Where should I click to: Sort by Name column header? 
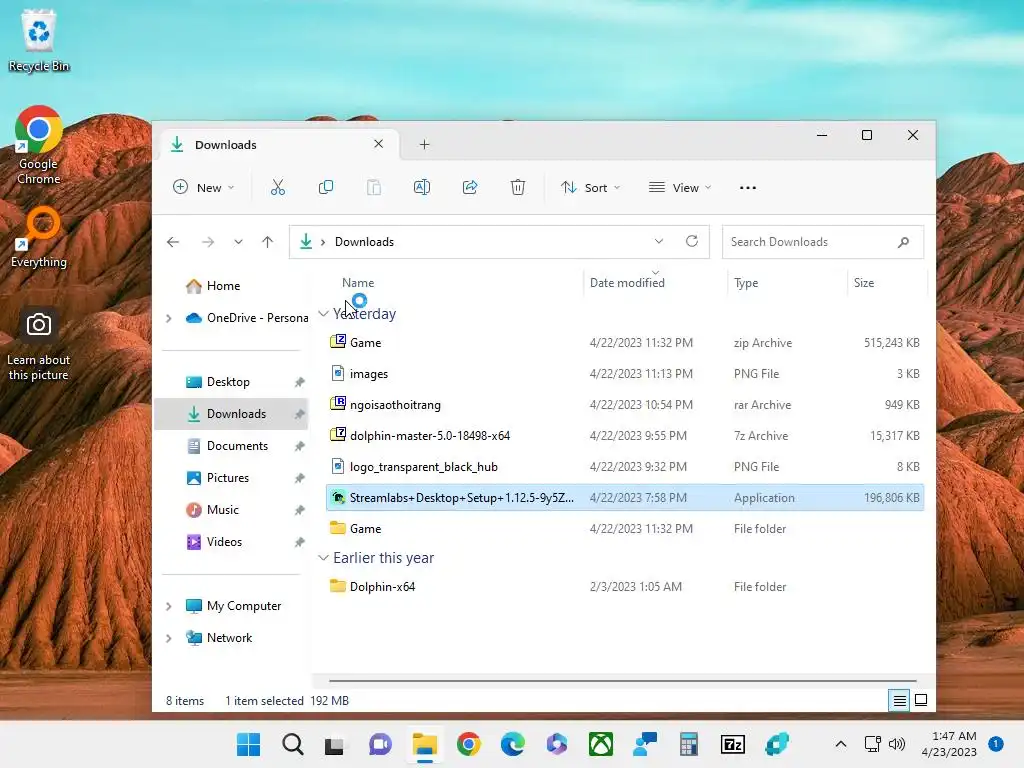point(358,283)
